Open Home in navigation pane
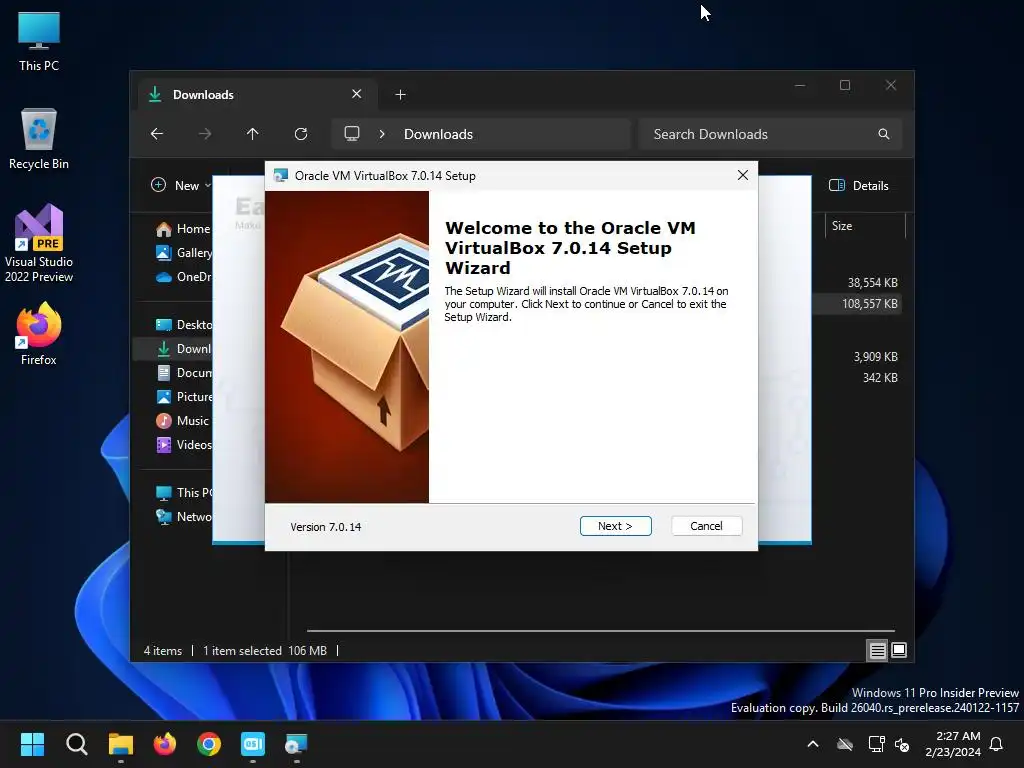The image size is (1024, 768). pos(184,229)
